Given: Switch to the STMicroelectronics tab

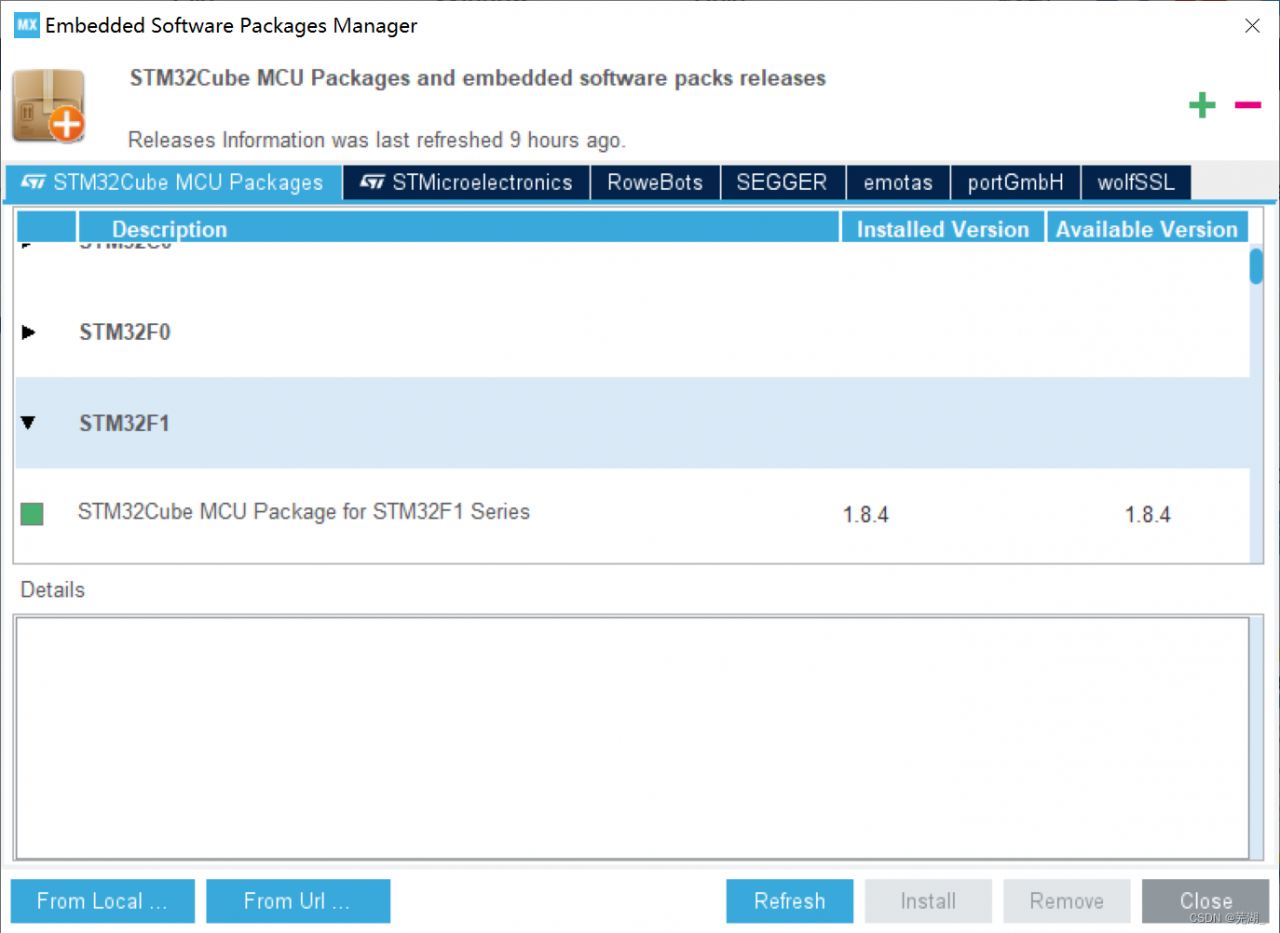Looking at the screenshot, I should click(466, 183).
